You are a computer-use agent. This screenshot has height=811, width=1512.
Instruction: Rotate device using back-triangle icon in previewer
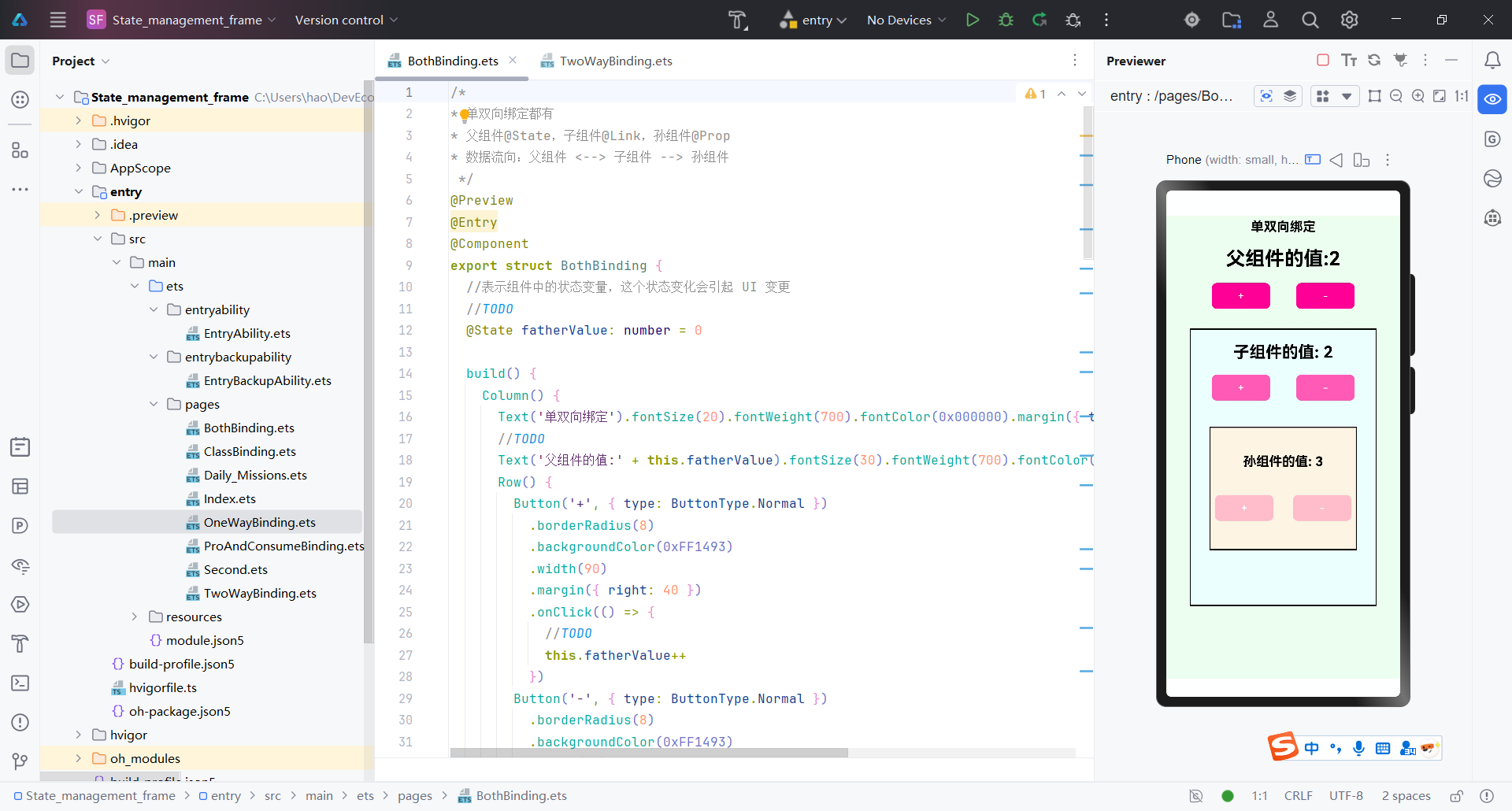click(x=1336, y=160)
